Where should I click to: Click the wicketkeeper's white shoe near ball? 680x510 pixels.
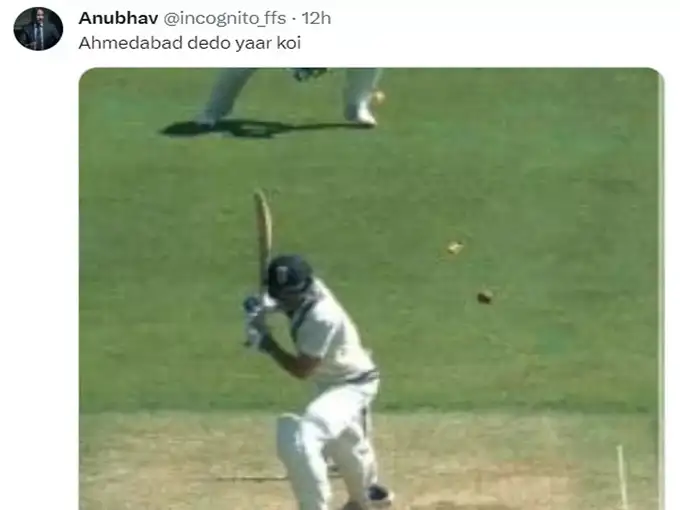(360, 114)
